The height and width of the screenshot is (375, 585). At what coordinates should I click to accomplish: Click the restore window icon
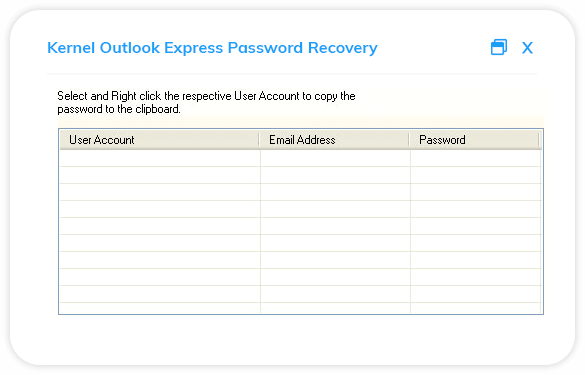498,47
